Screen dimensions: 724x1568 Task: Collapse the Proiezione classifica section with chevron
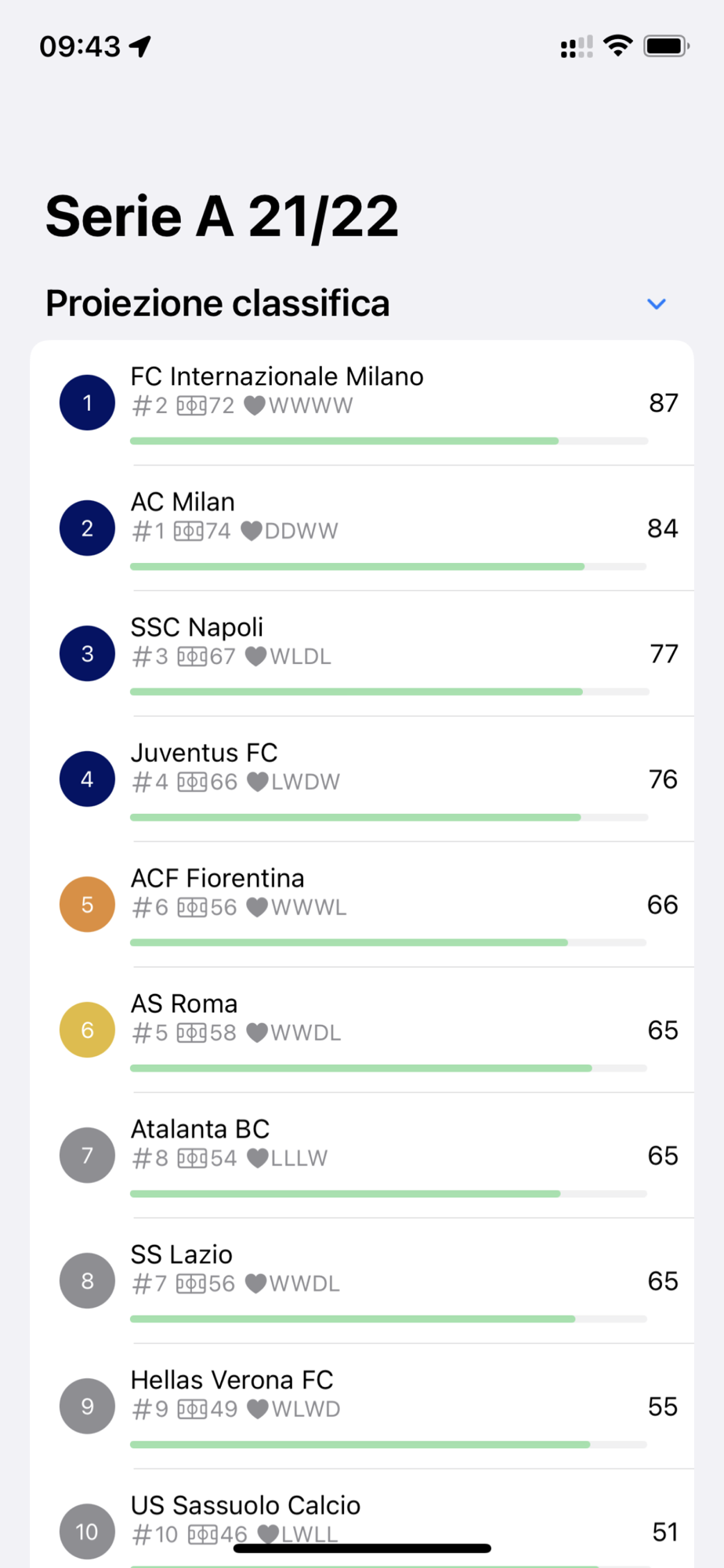(x=657, y=303)
